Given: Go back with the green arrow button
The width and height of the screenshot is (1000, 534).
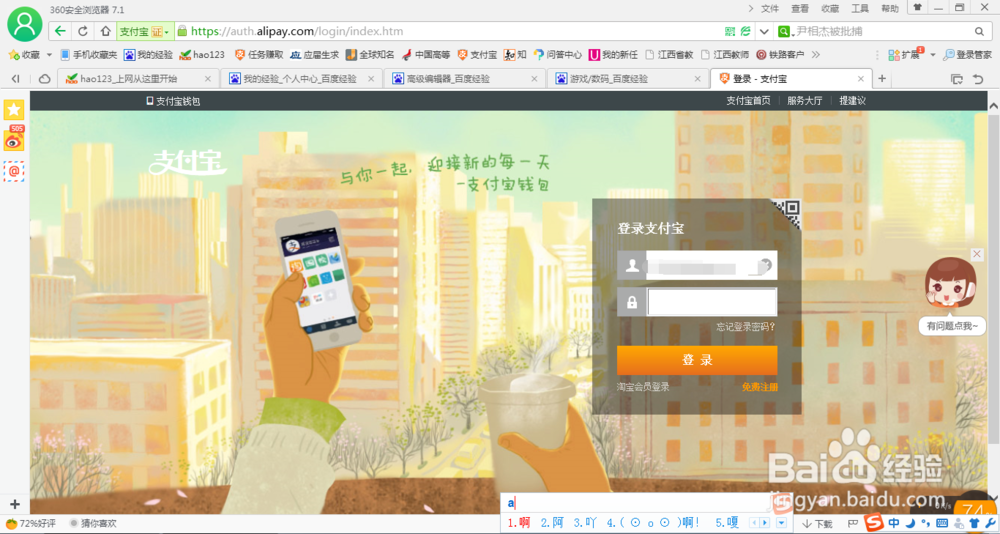Looking at the screenshot, I should (61, 31).
